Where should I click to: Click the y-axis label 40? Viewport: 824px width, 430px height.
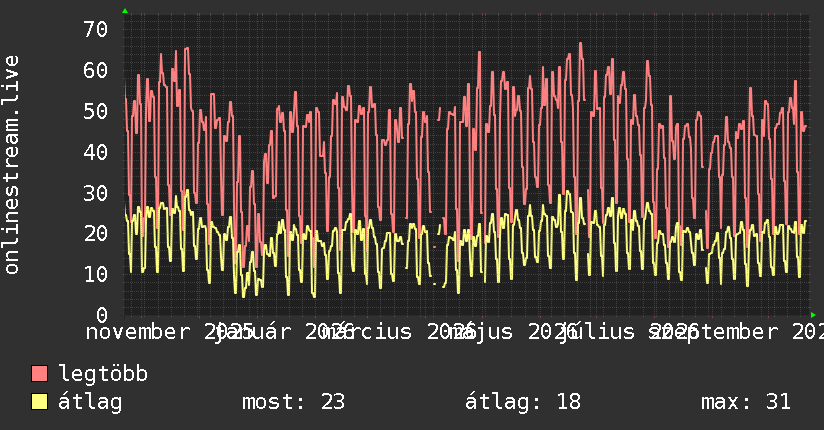(96, 152)
